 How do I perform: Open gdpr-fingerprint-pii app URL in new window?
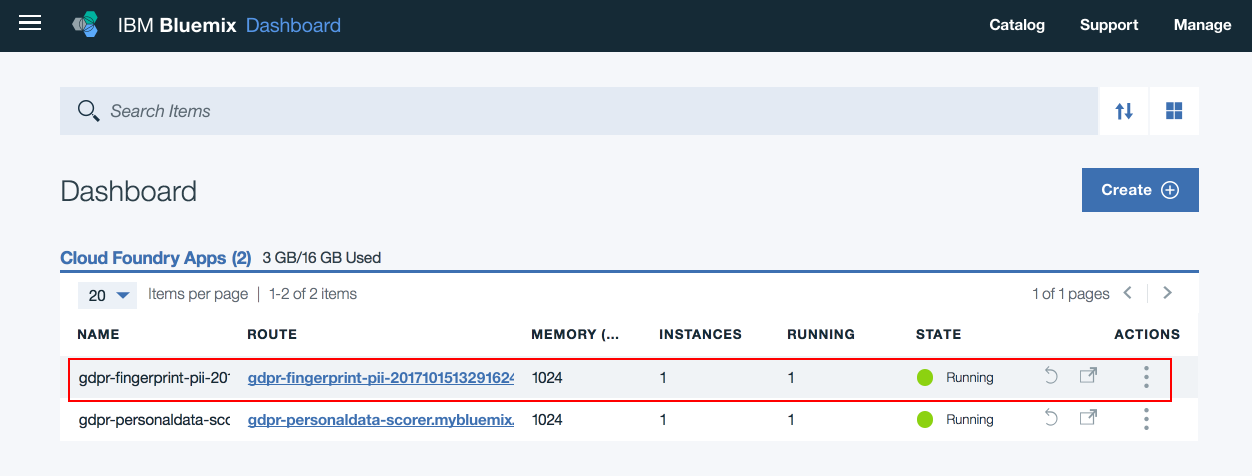(x=1088, y=376)
